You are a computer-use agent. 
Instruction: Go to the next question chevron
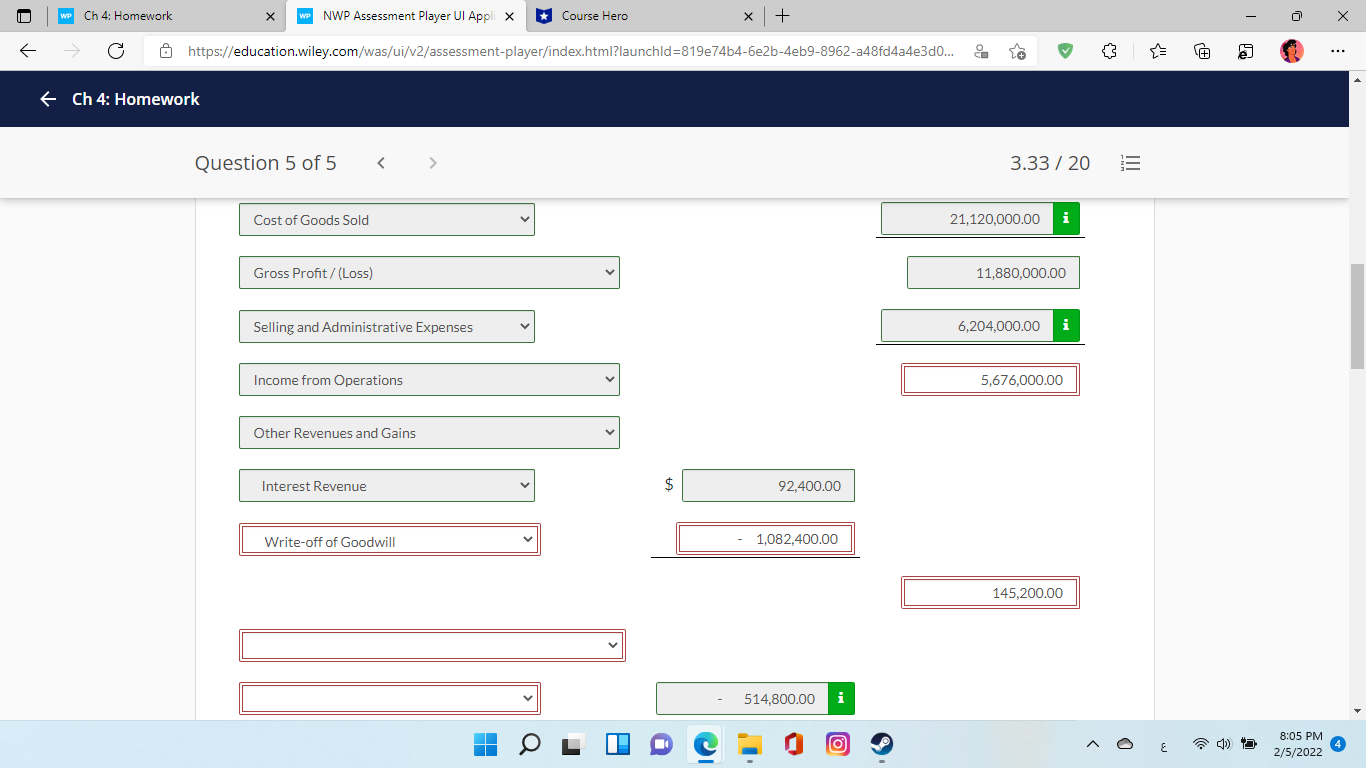[x=432, y=163]
